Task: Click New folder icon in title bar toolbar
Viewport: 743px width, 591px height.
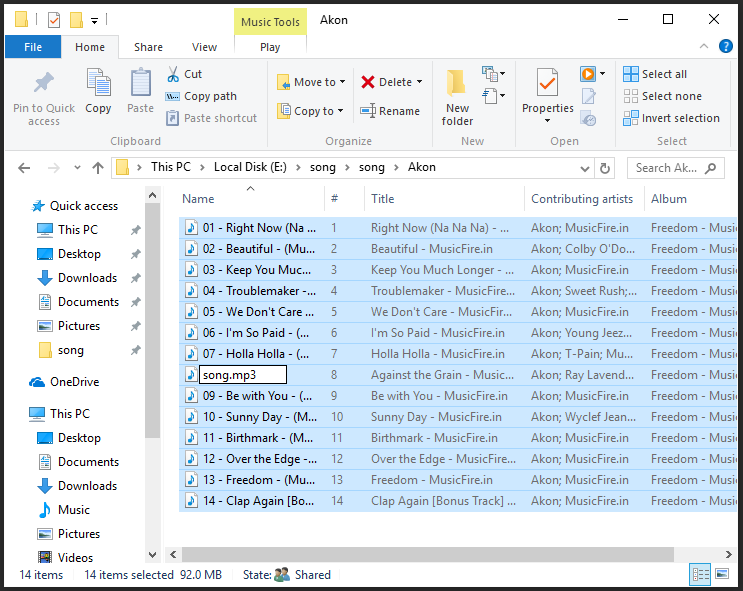Action: point(76,20)
